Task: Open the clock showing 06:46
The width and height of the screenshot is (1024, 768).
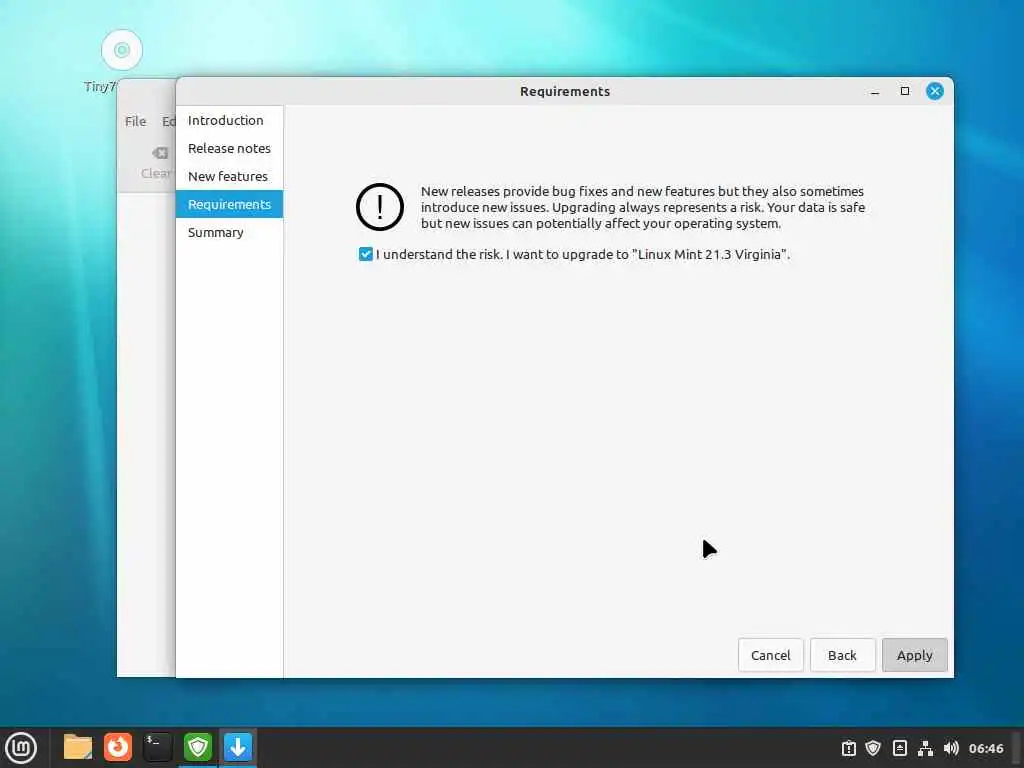Action: coord(986,748)
